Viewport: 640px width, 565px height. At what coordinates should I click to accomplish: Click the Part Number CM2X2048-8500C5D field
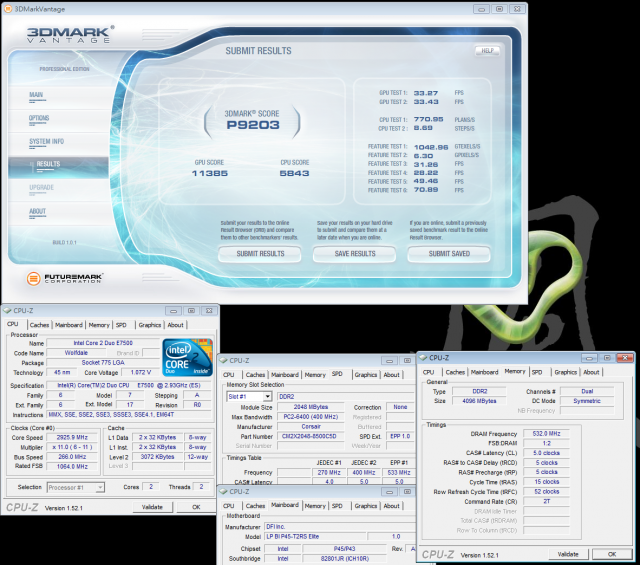coord(309,436)
